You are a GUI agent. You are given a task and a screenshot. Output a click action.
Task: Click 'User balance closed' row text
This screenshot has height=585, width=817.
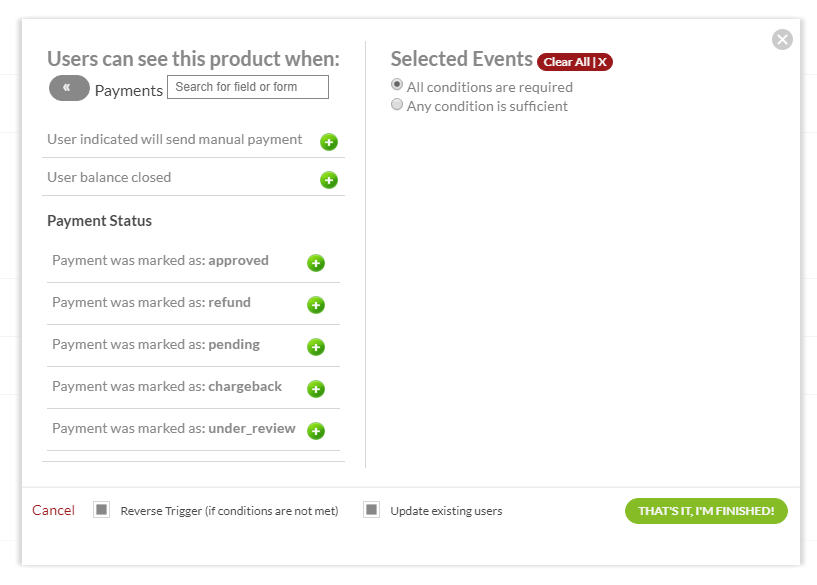(109, 177)
